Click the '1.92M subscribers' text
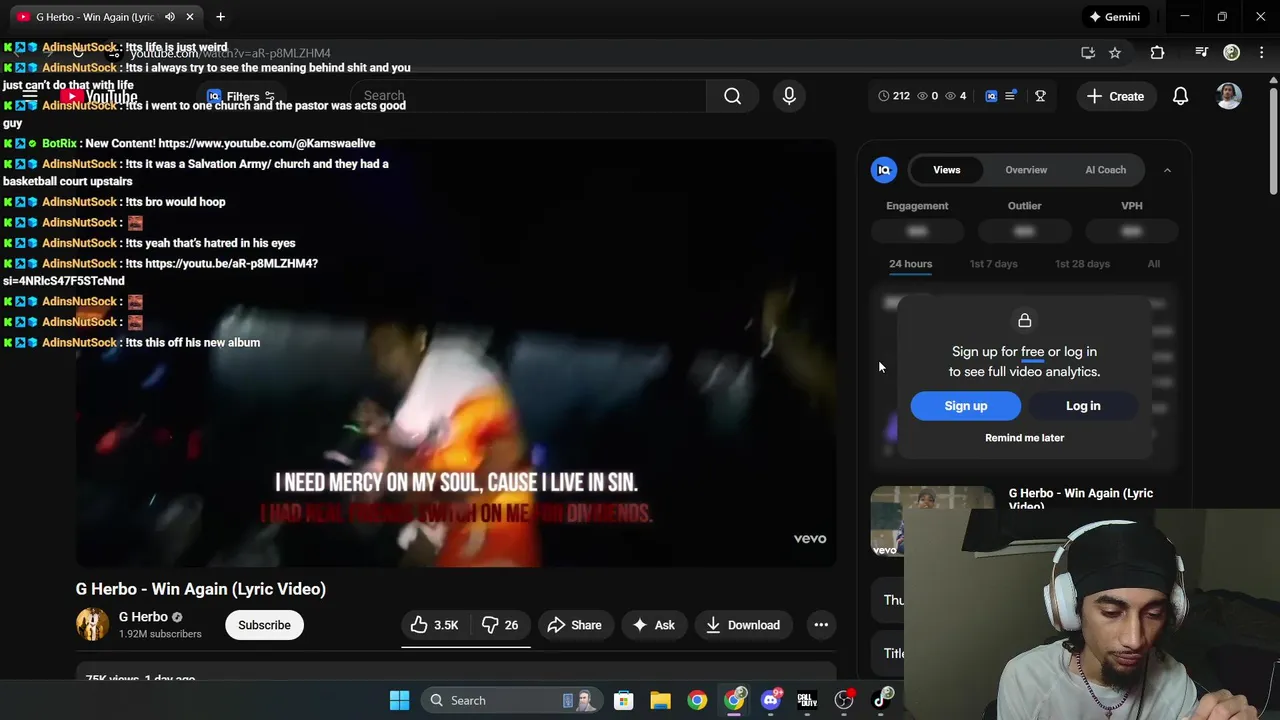 tap(160, 634)
